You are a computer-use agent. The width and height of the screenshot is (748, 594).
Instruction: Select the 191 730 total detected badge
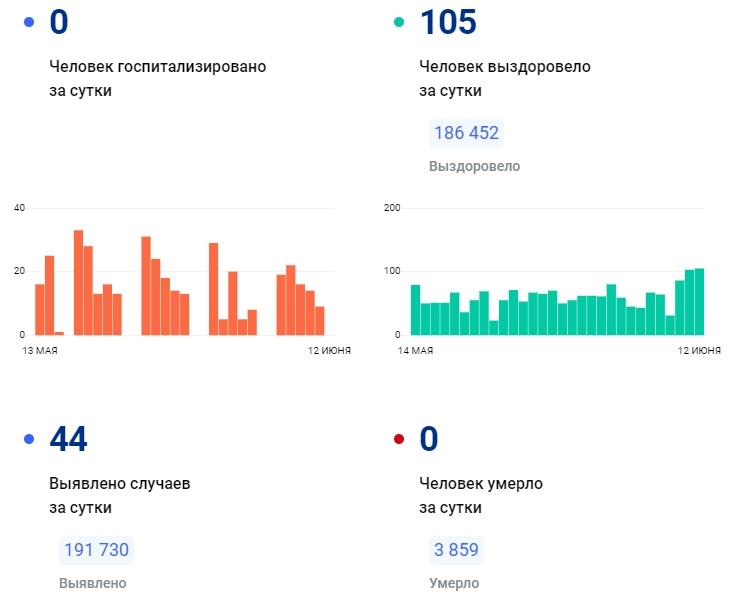(x=96, y=550)
